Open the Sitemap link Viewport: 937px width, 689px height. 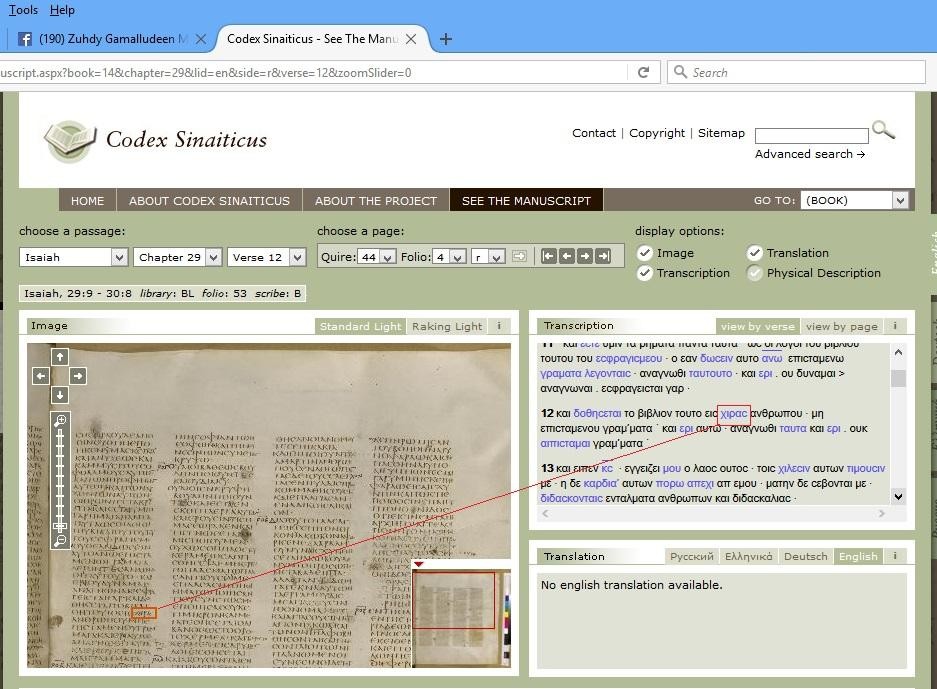point(721,133)
